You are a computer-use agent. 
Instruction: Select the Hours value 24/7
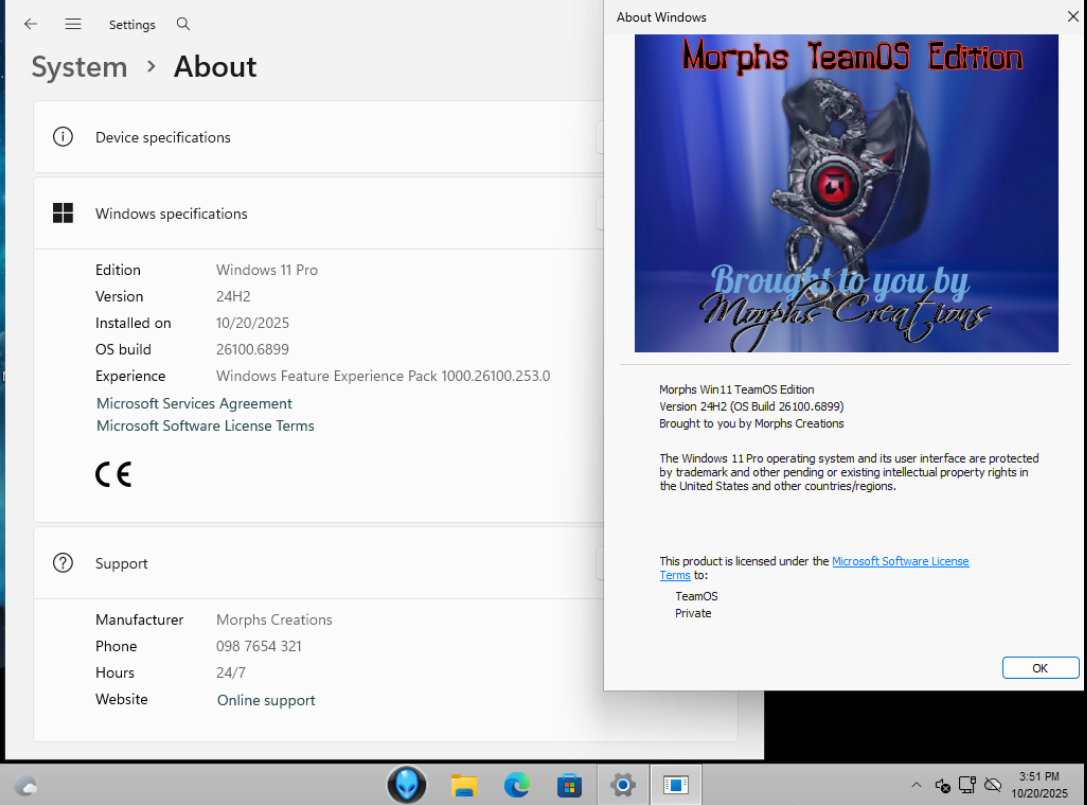[x=231, y=673]
